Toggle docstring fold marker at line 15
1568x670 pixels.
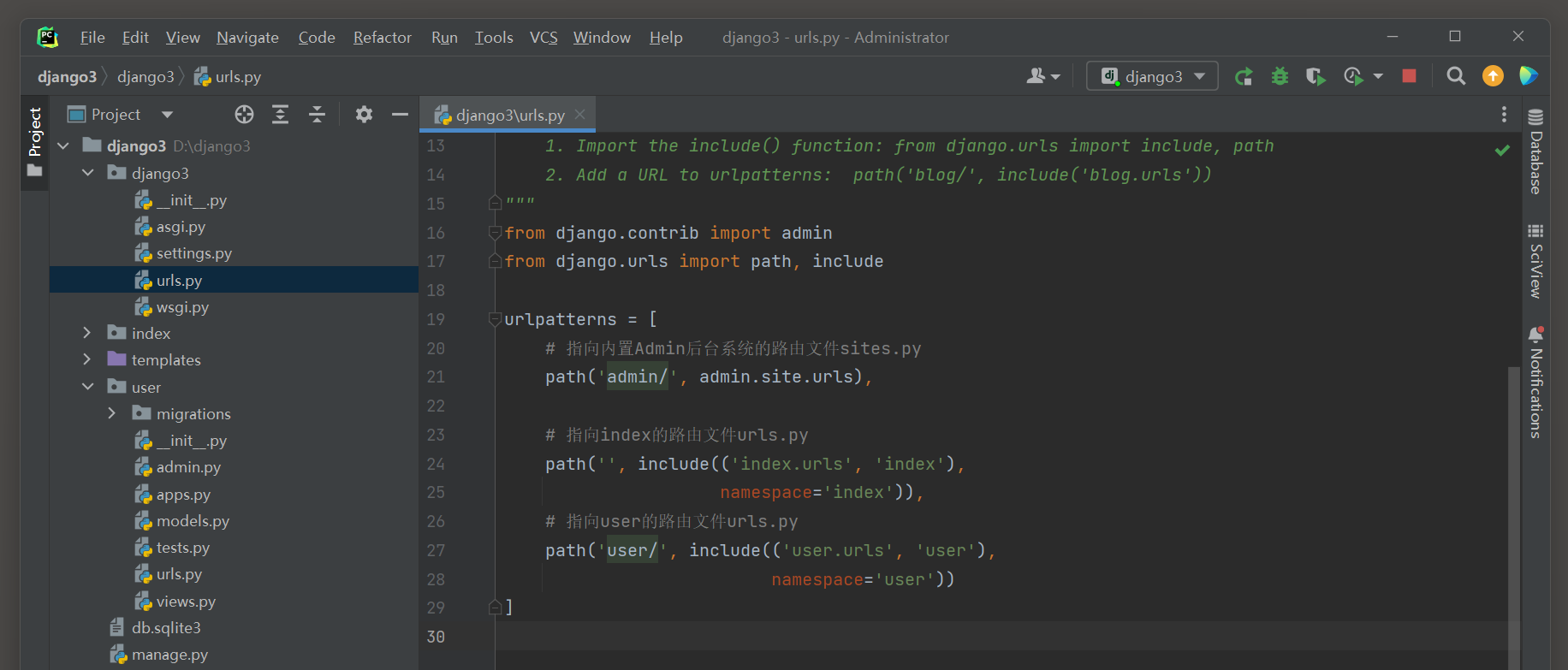tap(495, 204)
